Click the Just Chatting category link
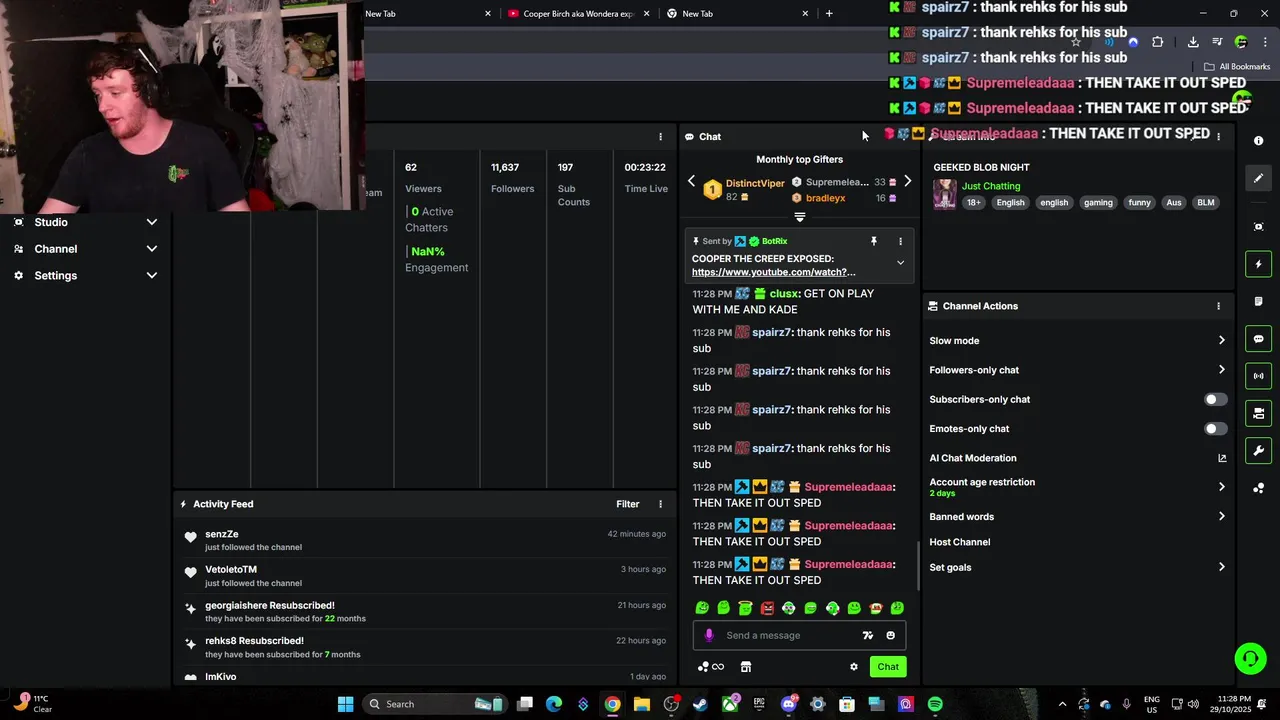1280x720 pixels. point(991,186)
